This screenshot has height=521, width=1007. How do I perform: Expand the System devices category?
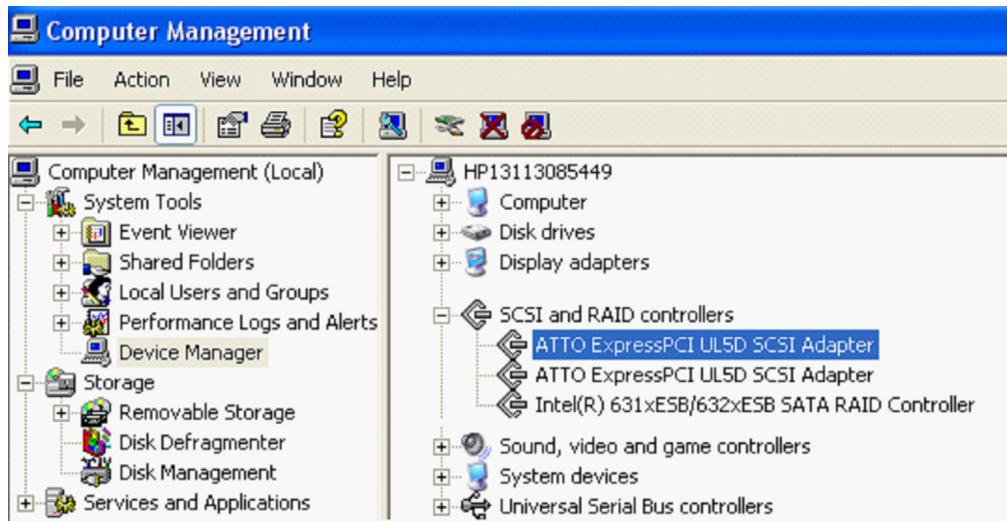[441, 477]
